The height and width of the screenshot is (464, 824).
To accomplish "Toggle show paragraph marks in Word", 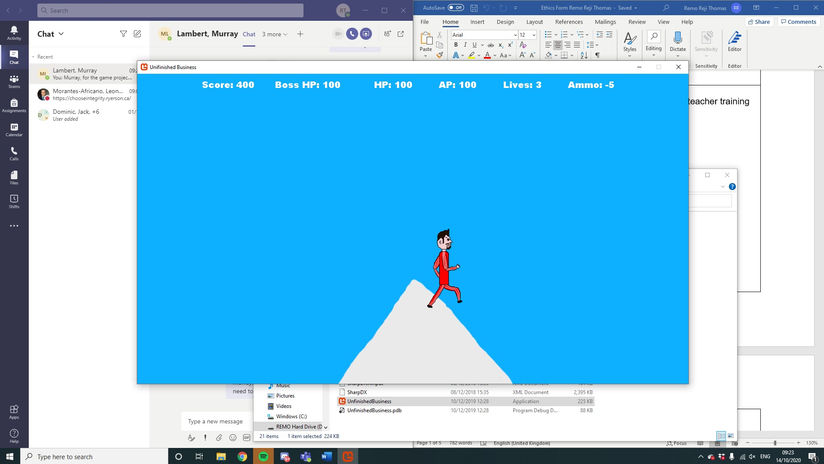I will 598,55.
